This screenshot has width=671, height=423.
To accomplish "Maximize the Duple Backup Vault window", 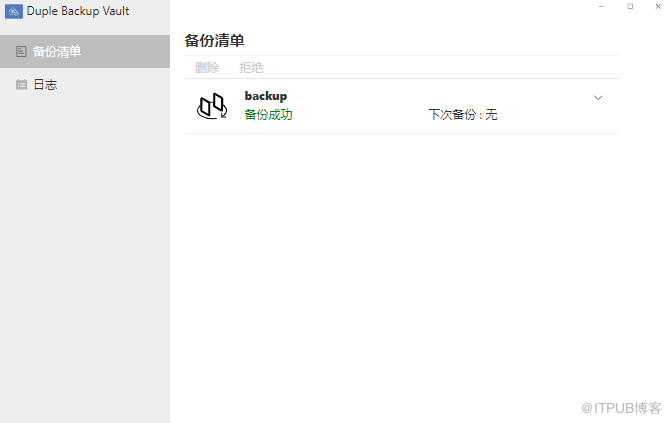I will click(x=630, y=6).
